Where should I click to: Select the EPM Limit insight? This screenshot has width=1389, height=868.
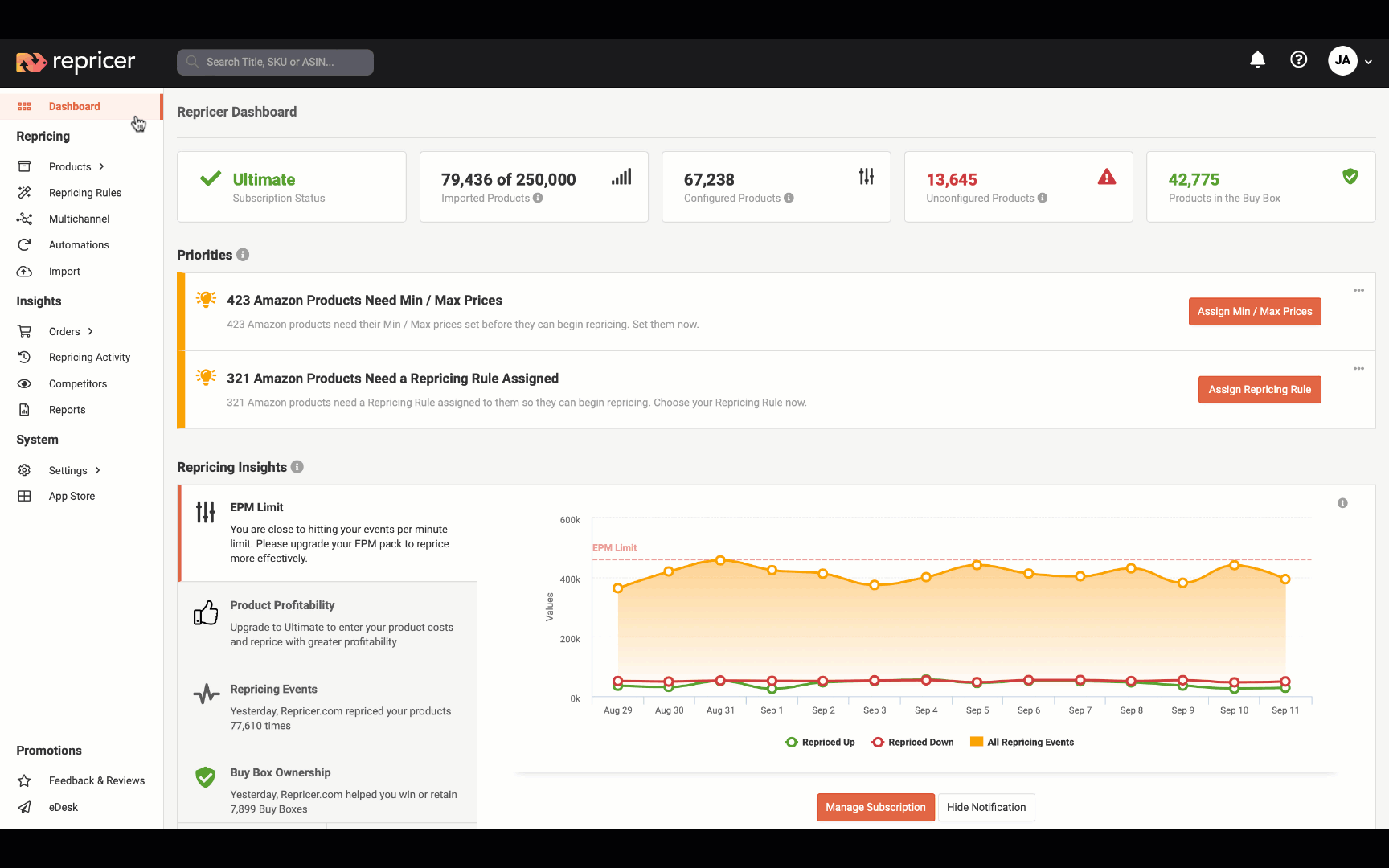[x=328, y=533]
